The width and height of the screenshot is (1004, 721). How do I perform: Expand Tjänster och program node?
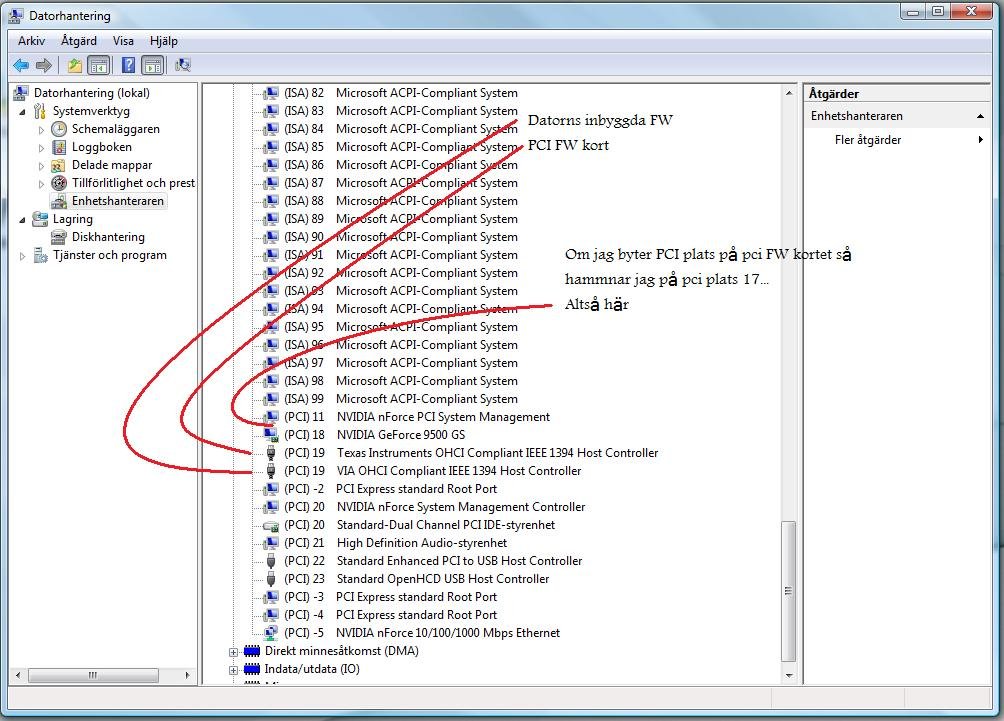pos(23,256)
